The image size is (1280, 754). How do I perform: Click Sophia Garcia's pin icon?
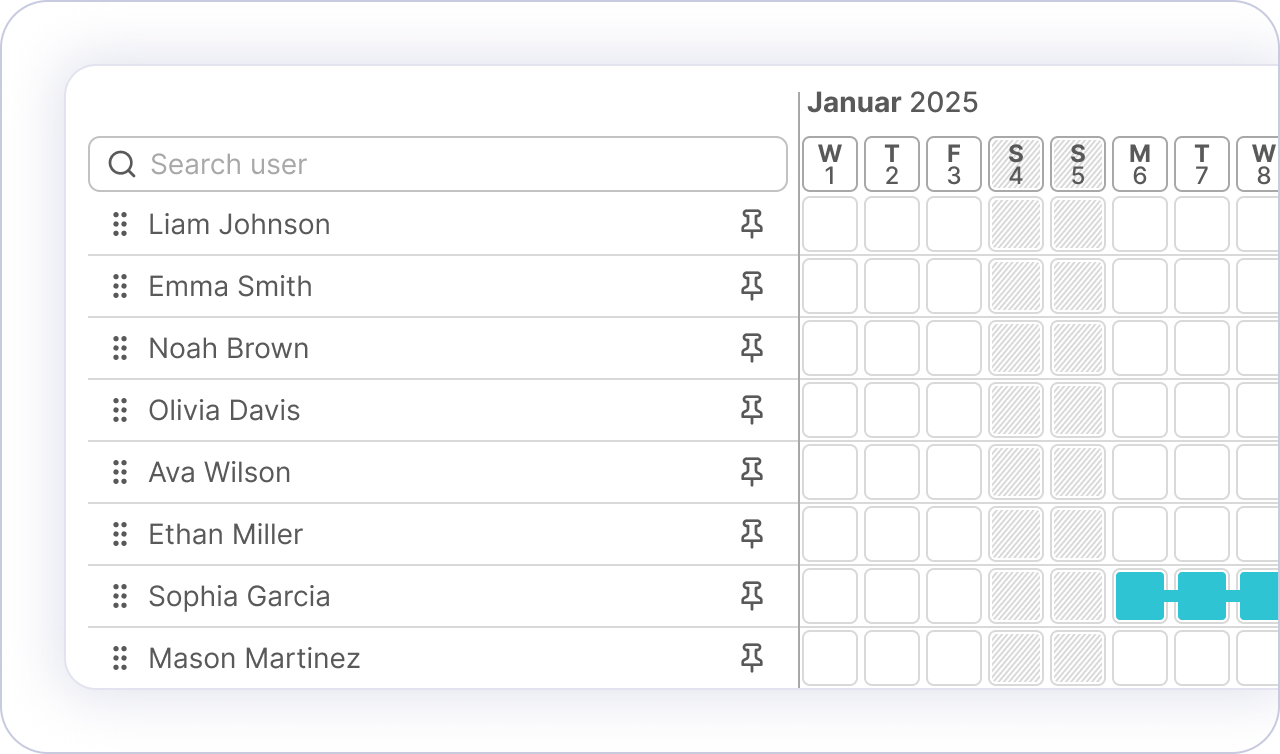pyautogui.click(x=752, y=597)
